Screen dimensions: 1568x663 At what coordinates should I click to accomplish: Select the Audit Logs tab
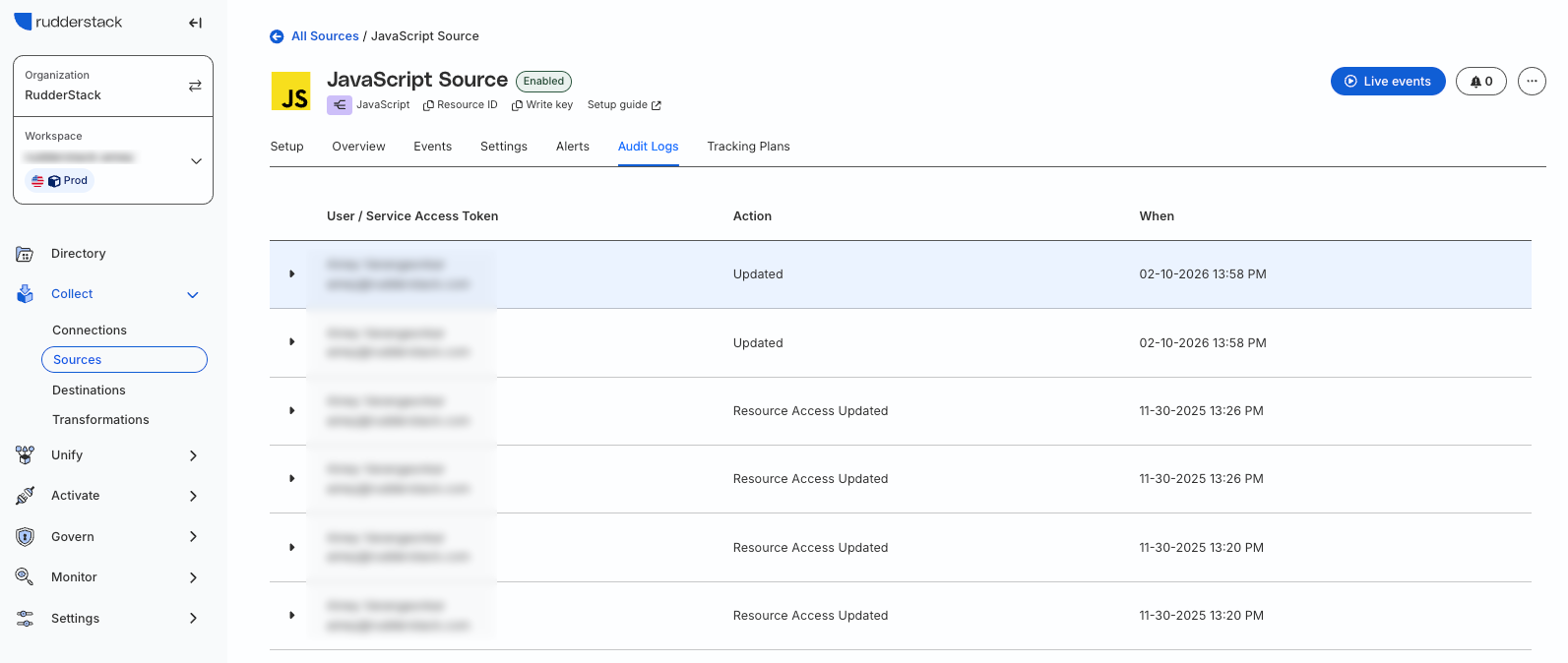point(649,147)
